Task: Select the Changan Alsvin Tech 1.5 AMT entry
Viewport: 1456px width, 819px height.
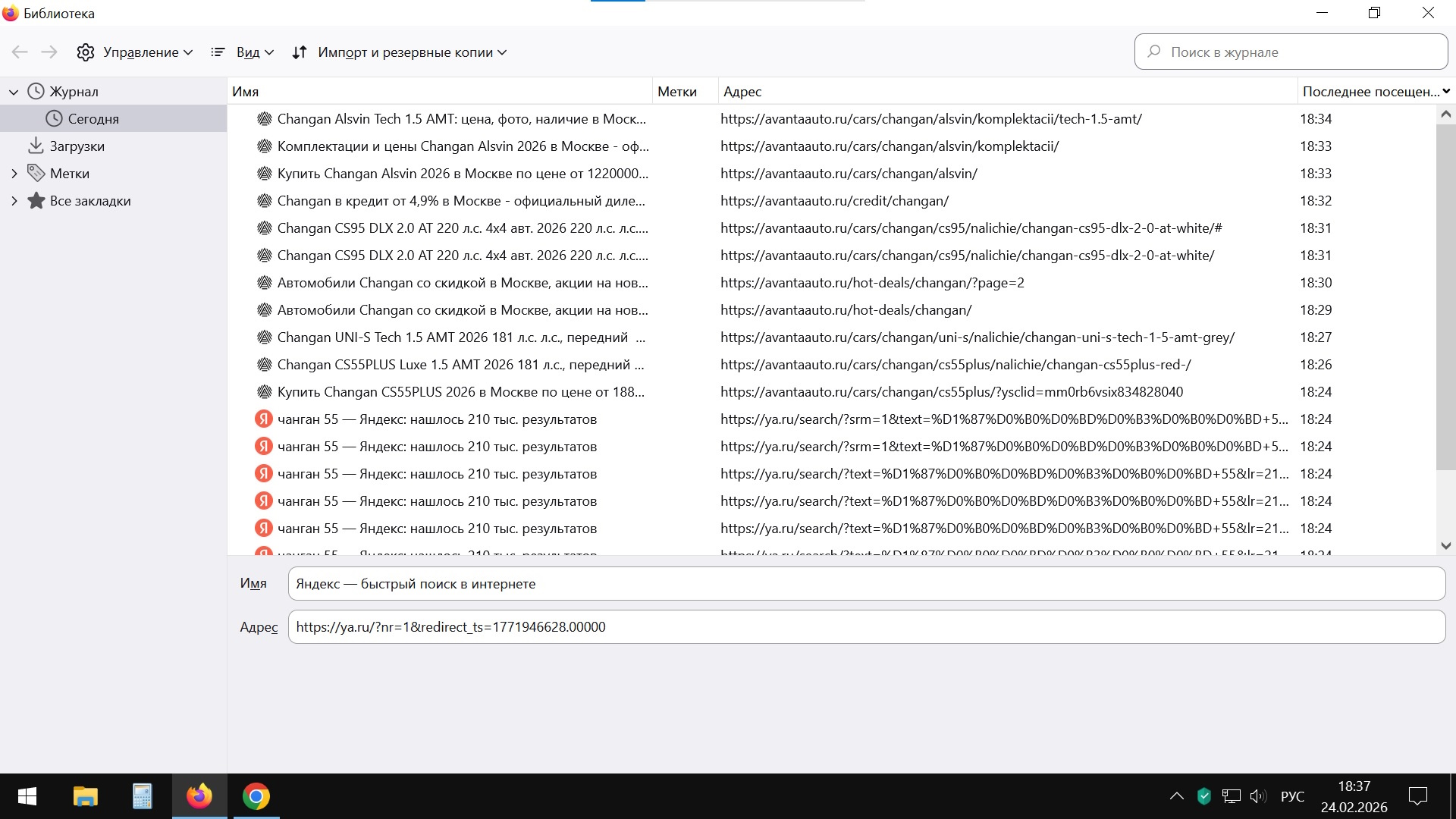Action: coord(461,119)
